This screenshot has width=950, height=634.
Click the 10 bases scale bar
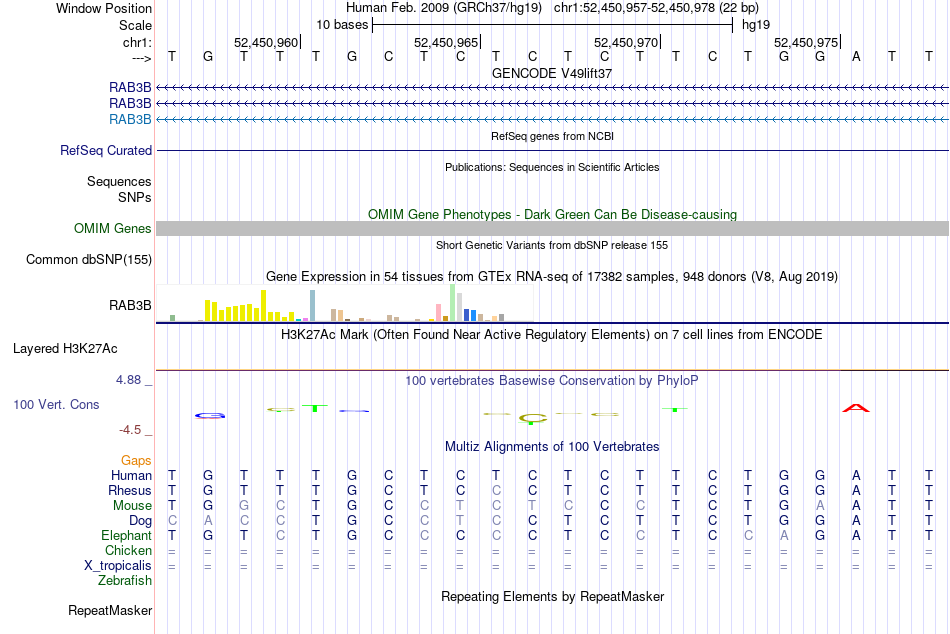553,25
